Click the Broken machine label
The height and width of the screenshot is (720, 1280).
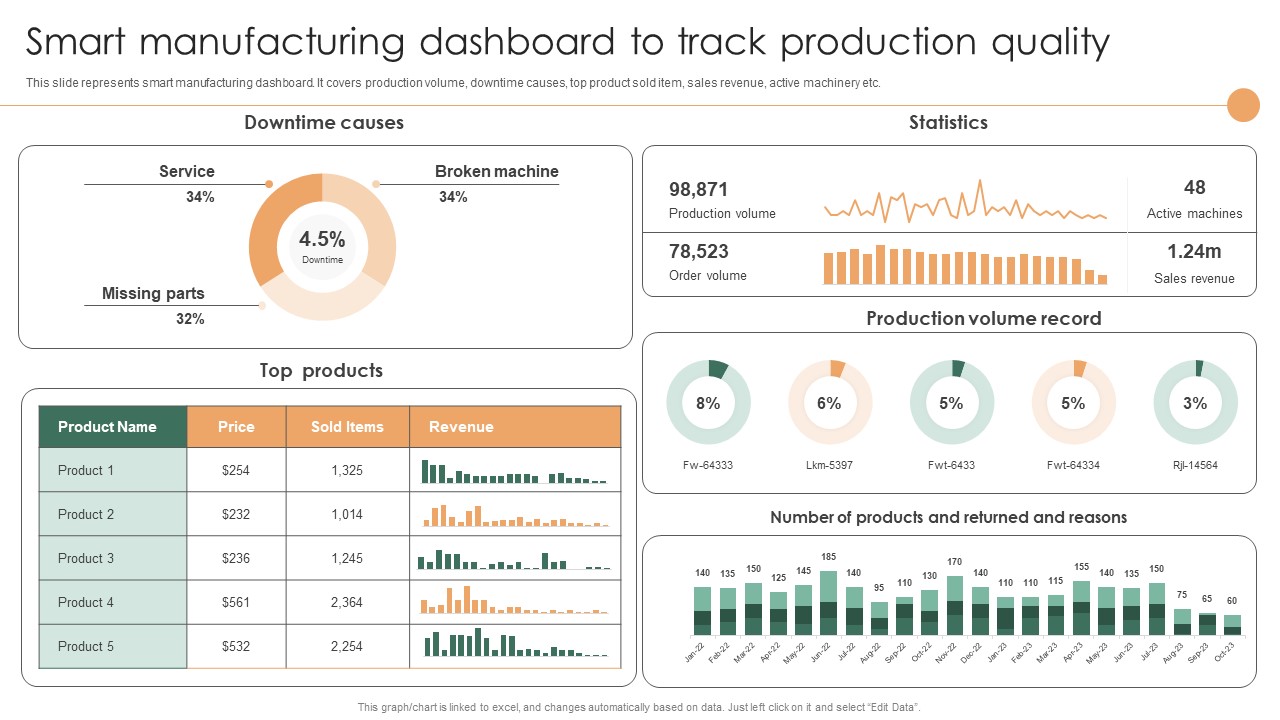pyautogui.click(x=497, y=171)
